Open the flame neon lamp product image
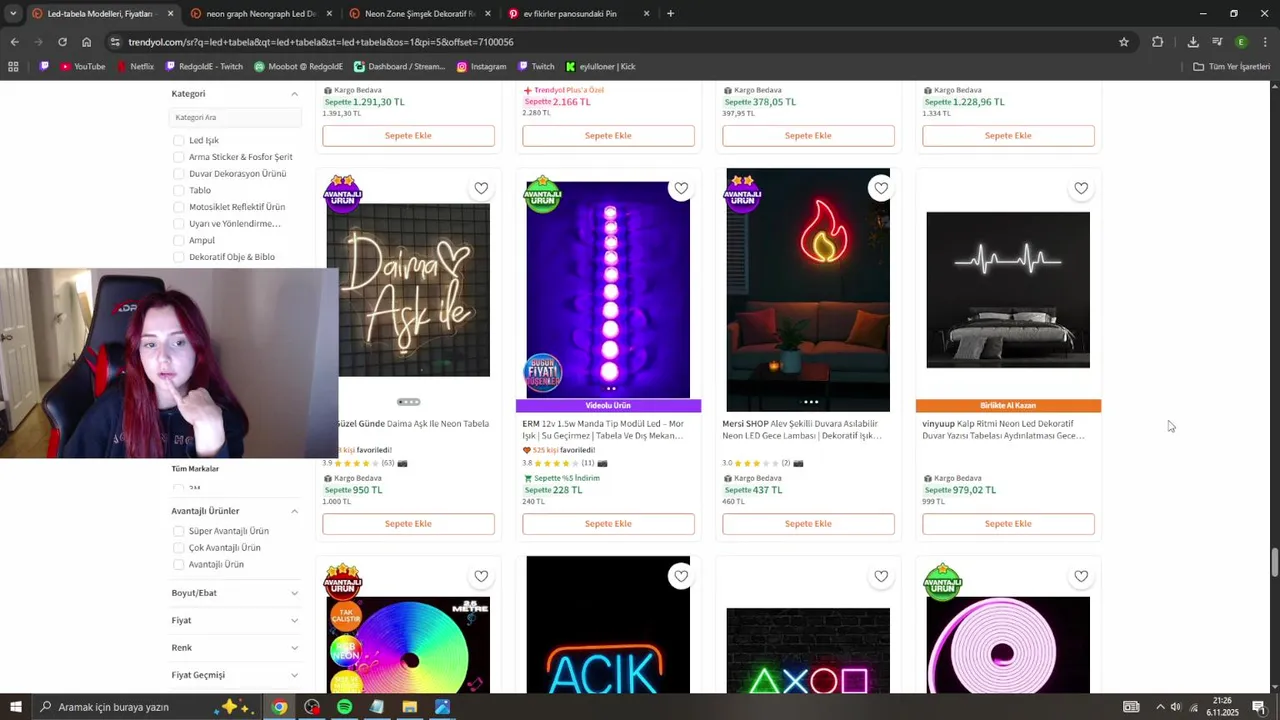The height and width of the screenshot is (720, 1280). [808, 290]
